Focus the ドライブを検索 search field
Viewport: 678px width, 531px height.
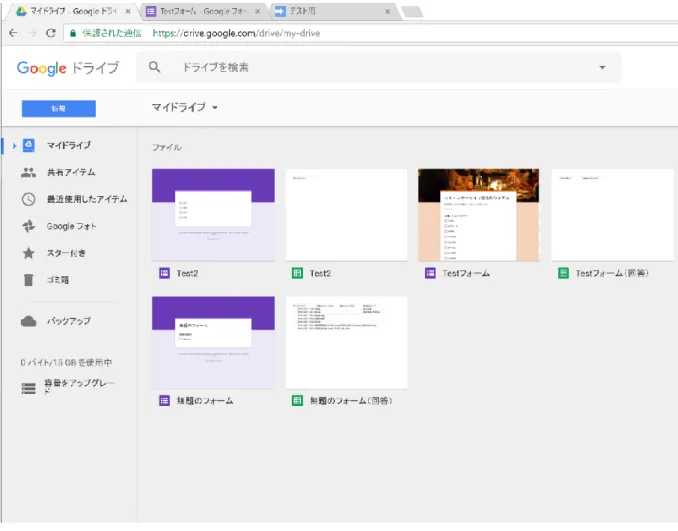pos(378,67)
